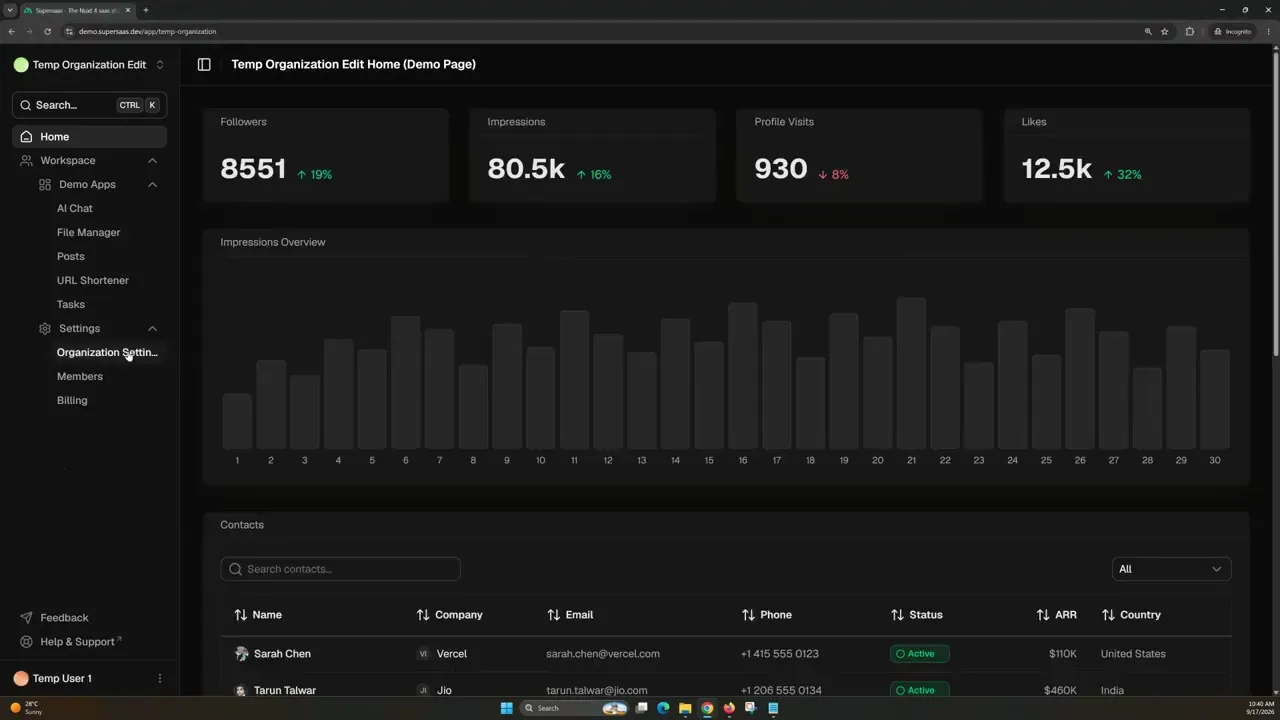Viewport: 1280px width, 720px height.
Task: Open the browser tab search dropdown
Action: (10, 10)
